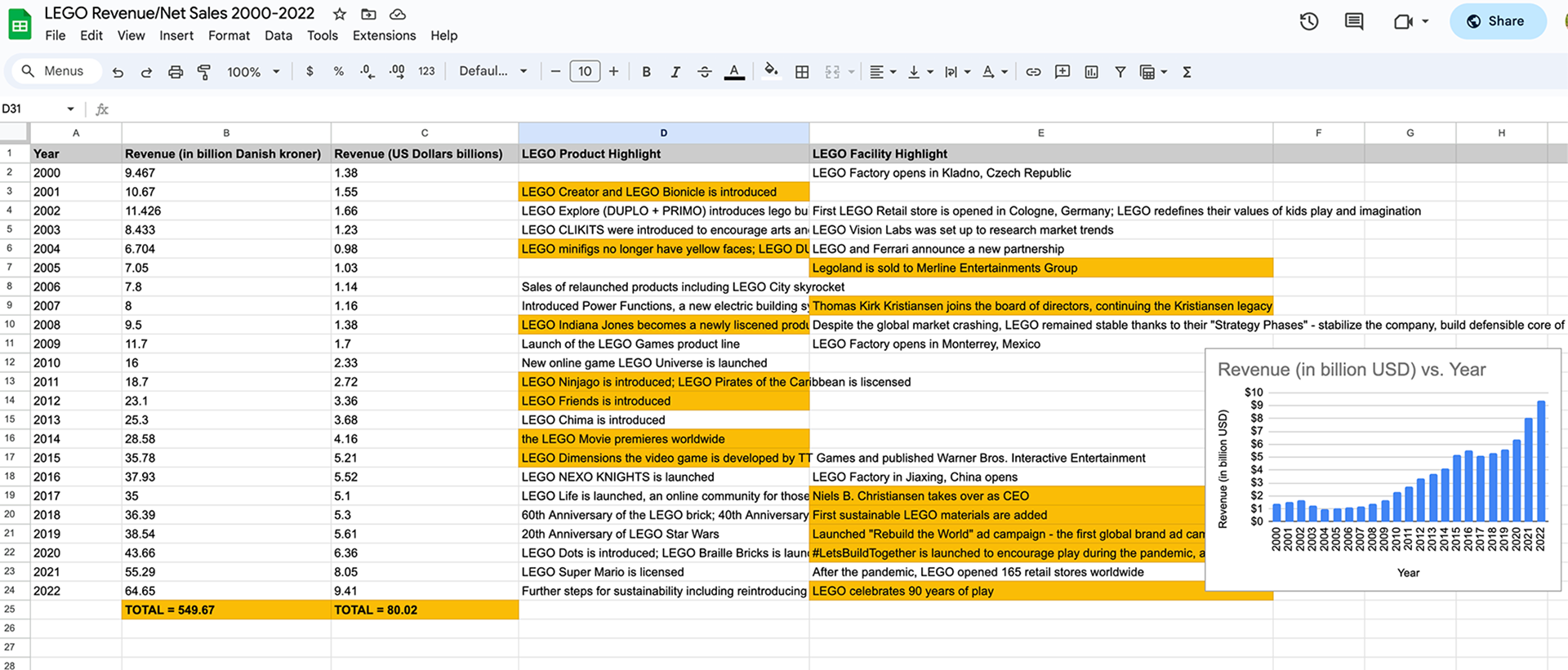1568x670 pixels.
Task: Open the Help menu
Action: [x=444, y=35]
